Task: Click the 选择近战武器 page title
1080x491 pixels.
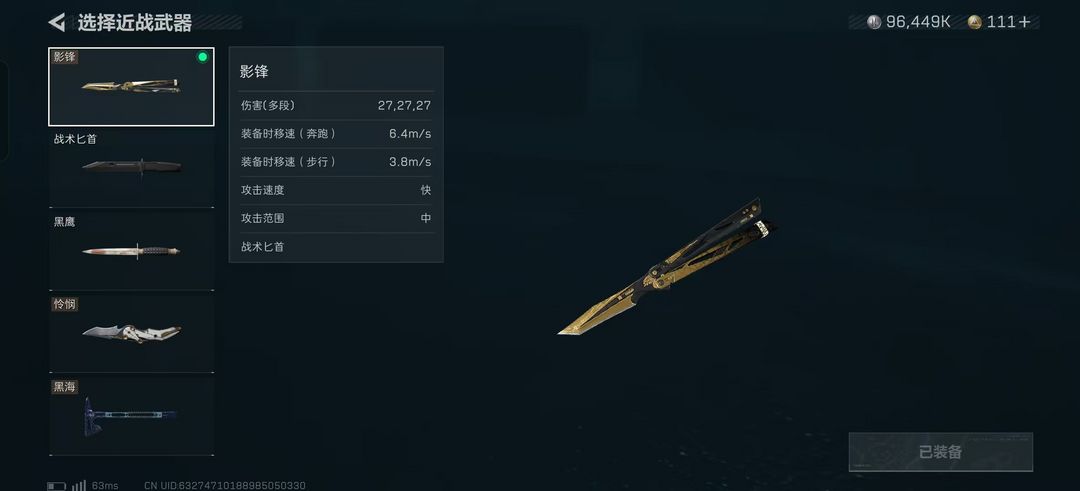Action: click(134, 23)
